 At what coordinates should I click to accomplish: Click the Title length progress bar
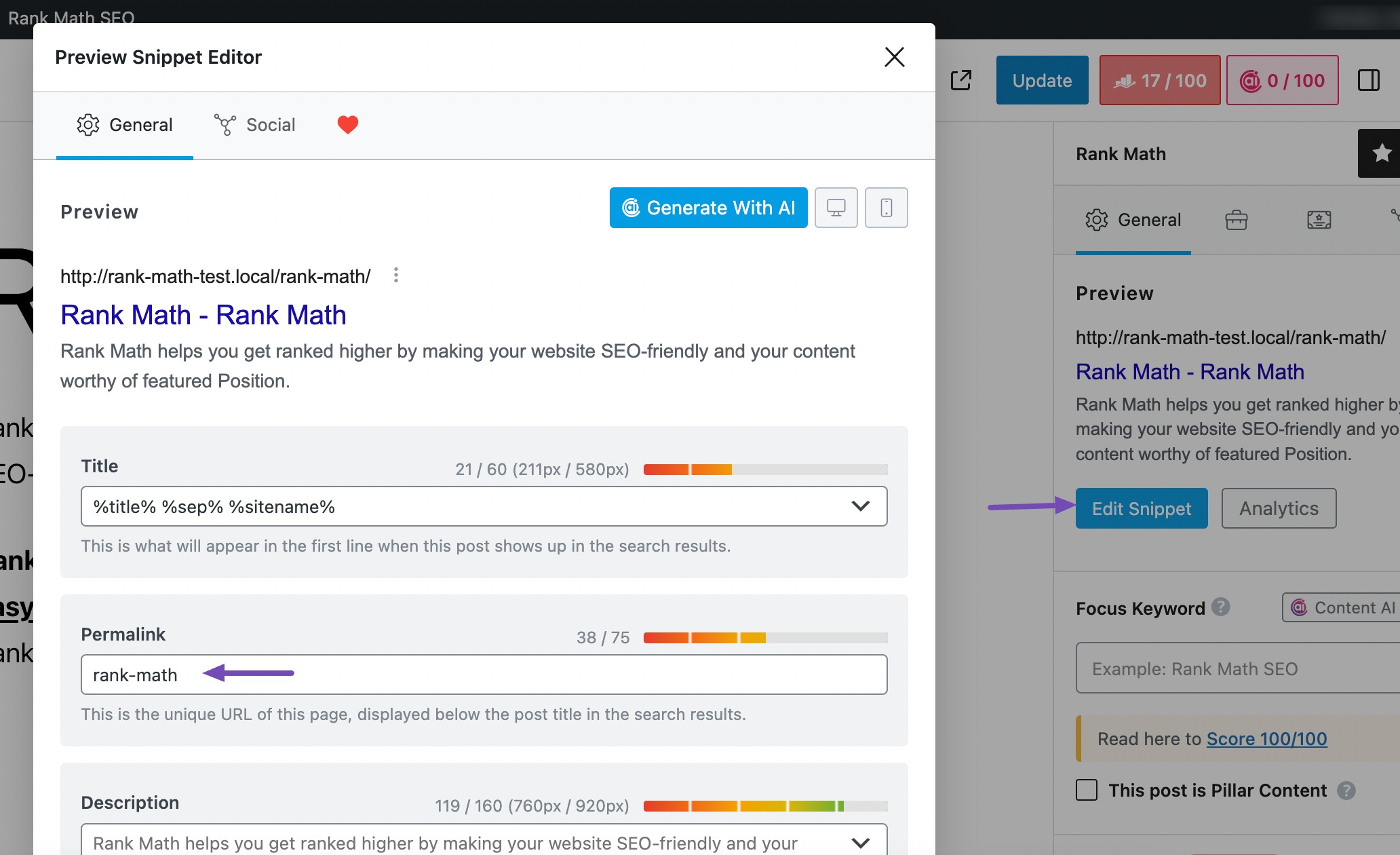click(766, 470)
